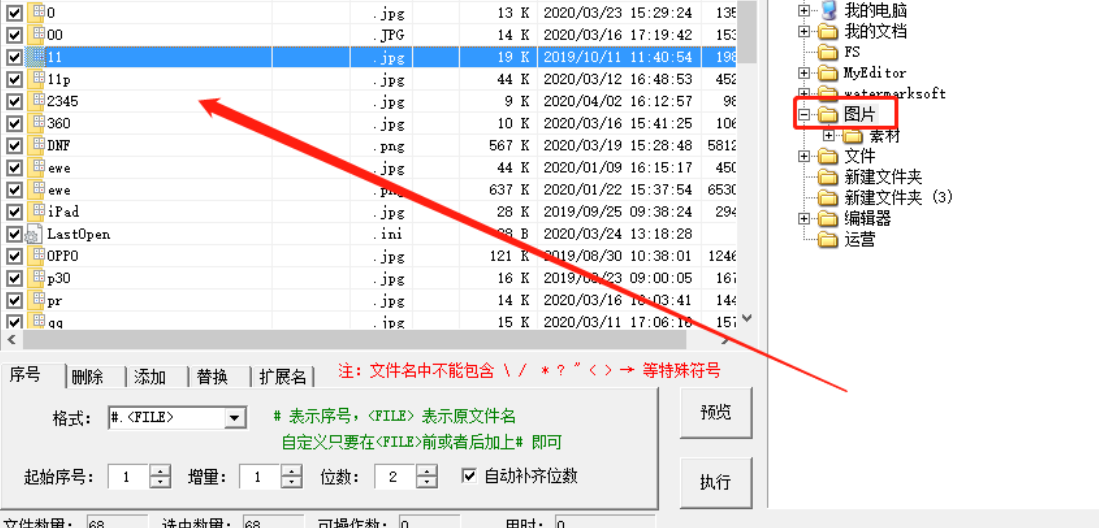This screenshot has height=528, width=1099.
Task: Click the 新建文件夹 (3) folder icon
Action: (828, 198)
